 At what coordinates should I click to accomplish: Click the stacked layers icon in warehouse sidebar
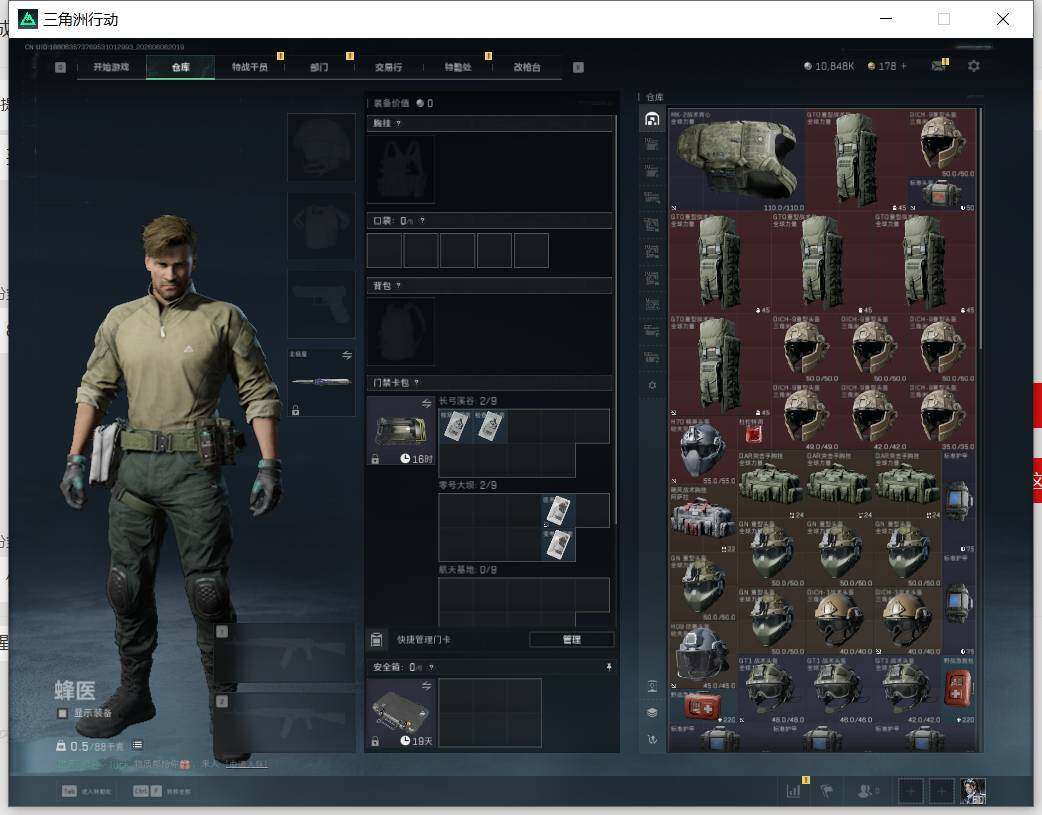click(652, 713)
